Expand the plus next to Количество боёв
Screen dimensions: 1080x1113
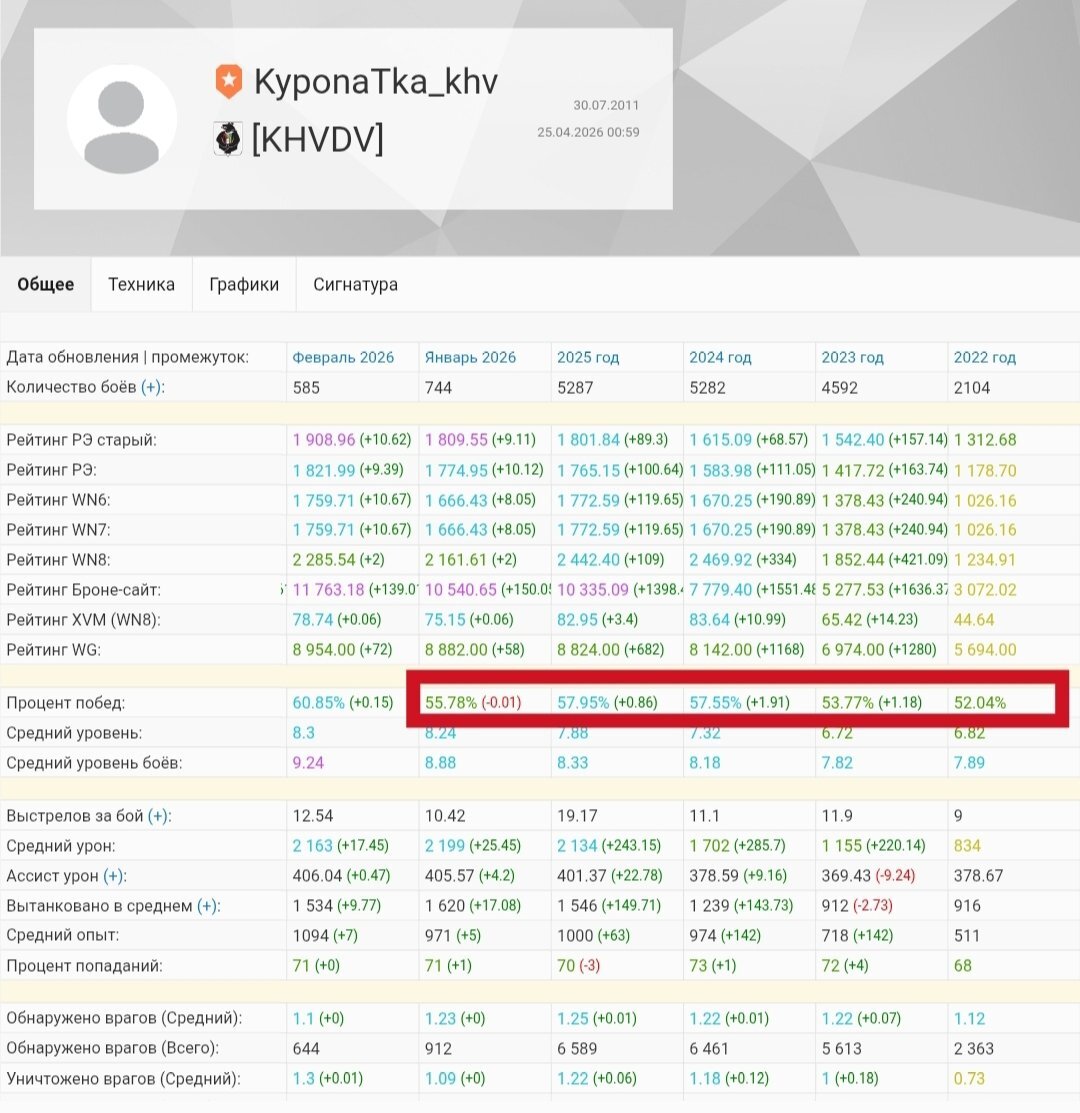pos(150,388)
